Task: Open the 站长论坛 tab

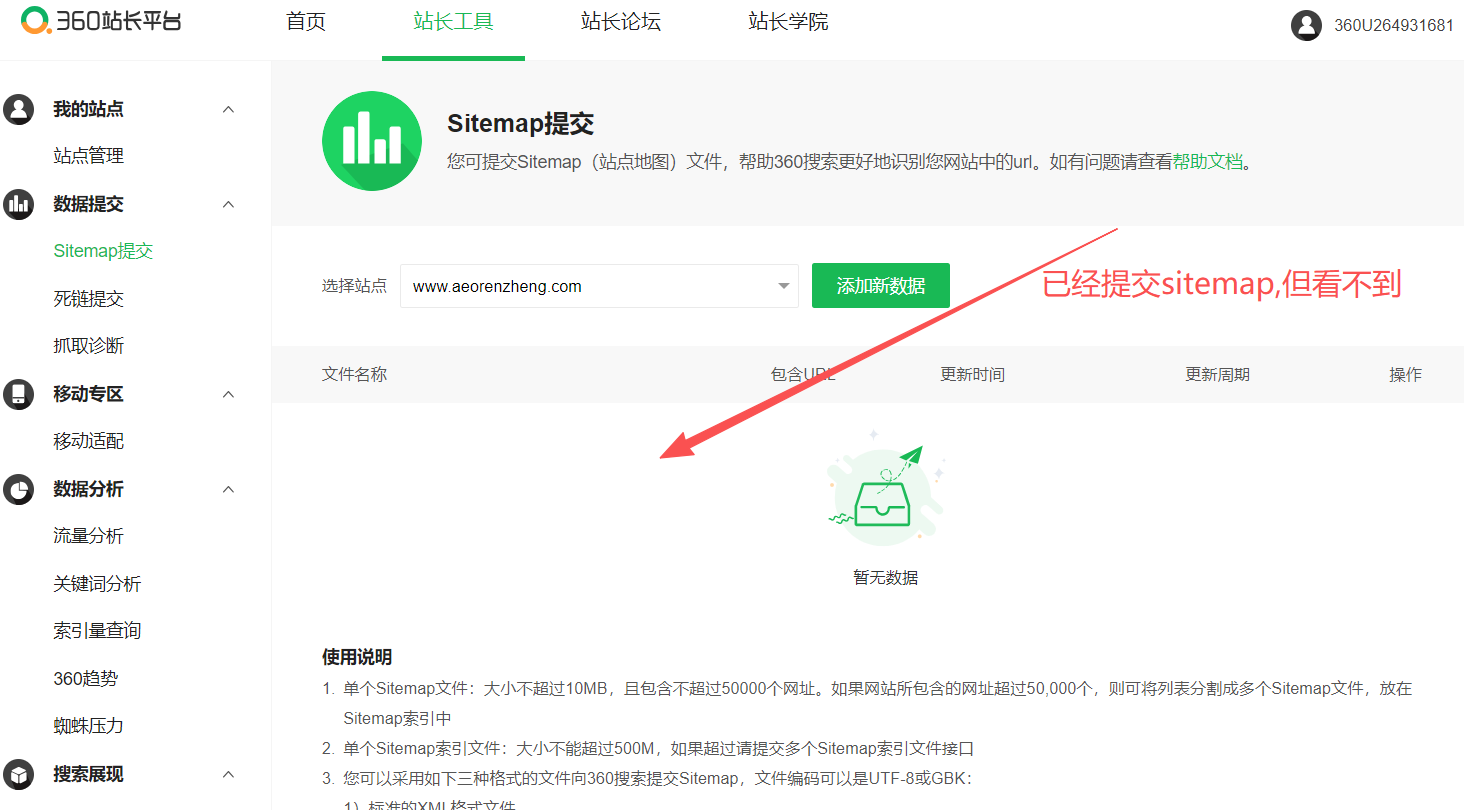Action: (620, 22)
